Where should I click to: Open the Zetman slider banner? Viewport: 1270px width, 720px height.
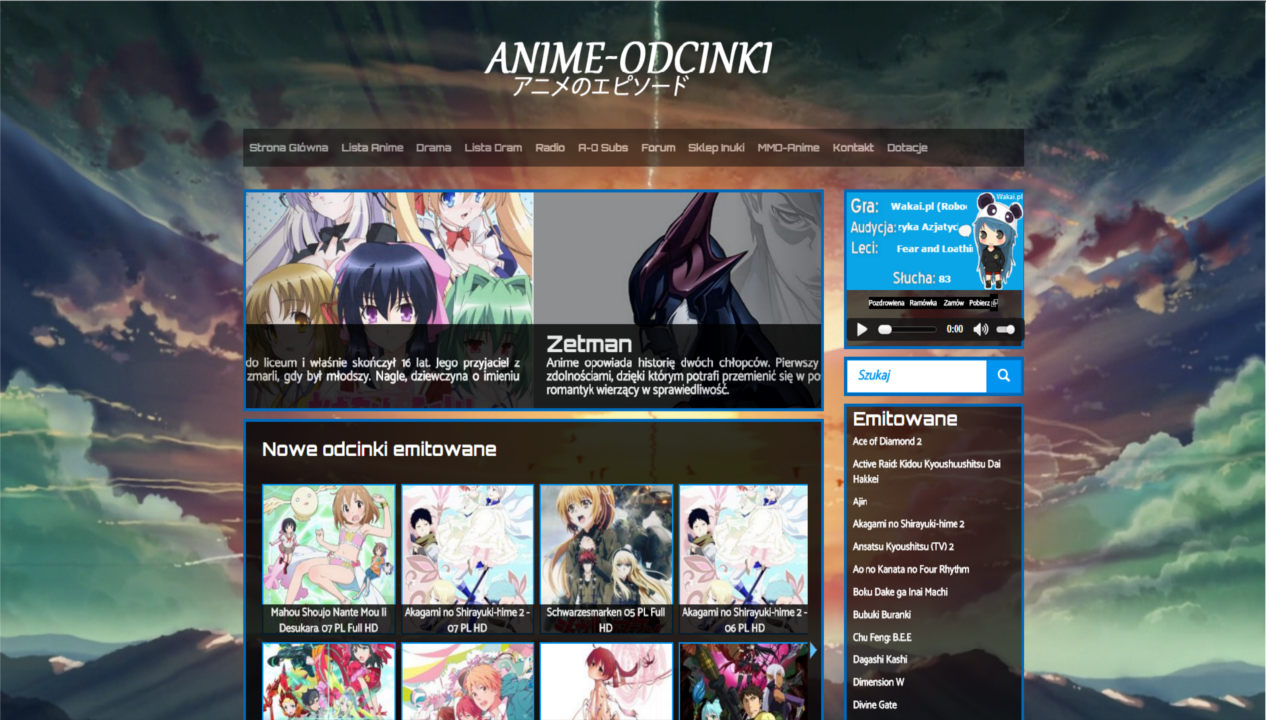[677, 299]
